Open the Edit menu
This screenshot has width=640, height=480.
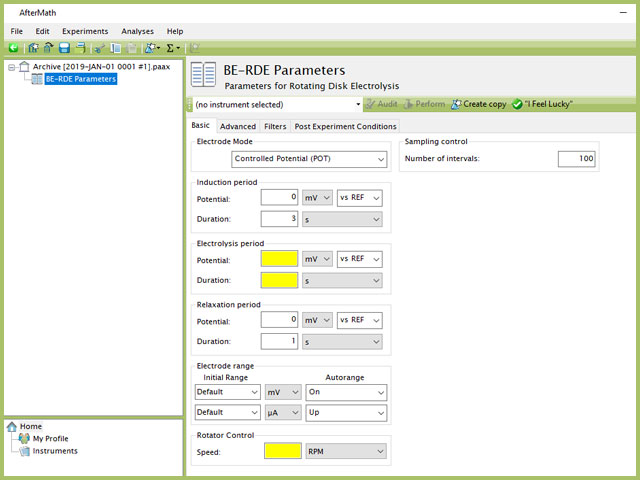[42, 31]
